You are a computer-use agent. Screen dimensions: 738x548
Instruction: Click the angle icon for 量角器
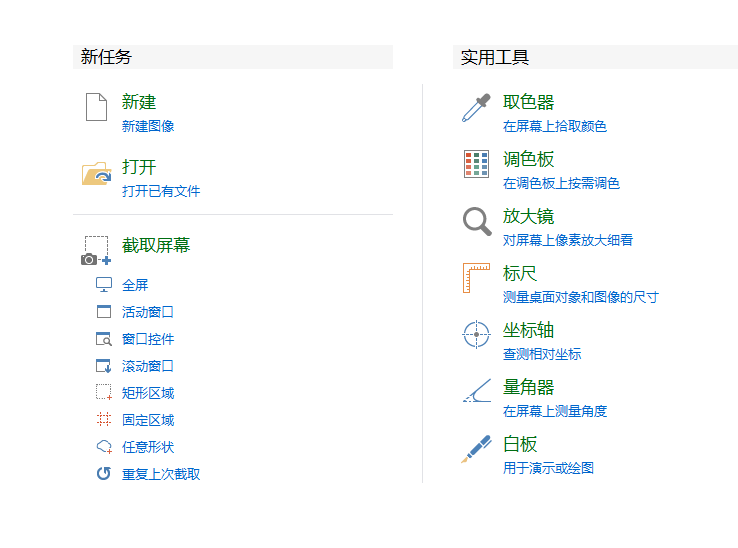coord(477,391)
